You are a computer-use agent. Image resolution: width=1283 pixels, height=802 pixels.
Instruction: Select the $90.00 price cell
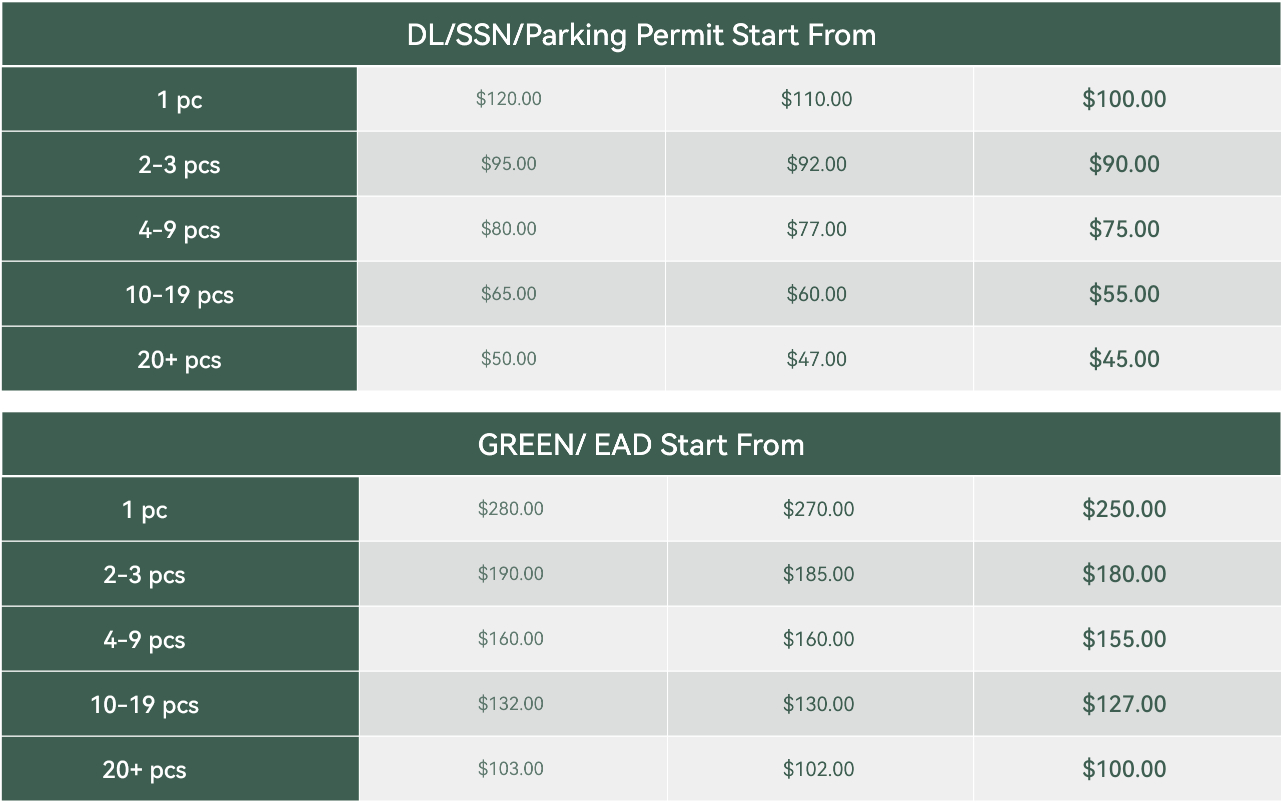pyautogui.click(x=1124, y=164)
